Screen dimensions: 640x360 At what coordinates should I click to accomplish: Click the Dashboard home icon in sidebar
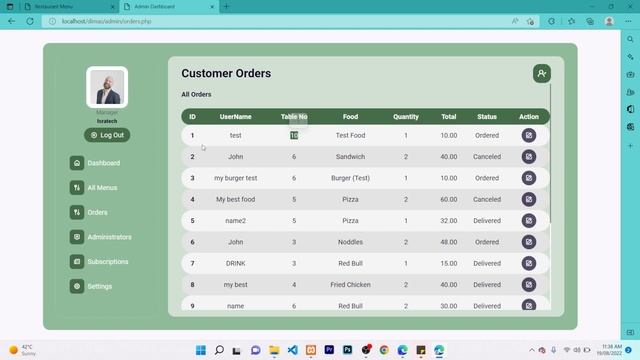[77, 163]
